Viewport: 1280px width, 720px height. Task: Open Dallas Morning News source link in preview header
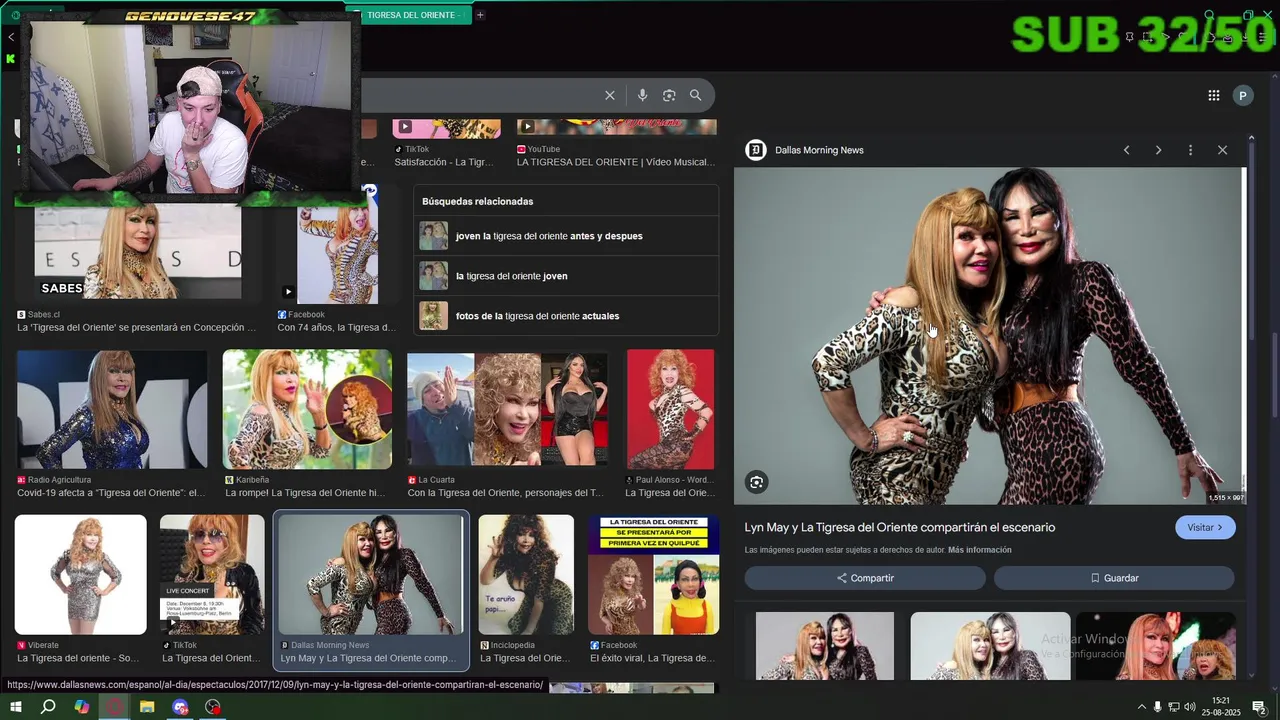point(819,150)
